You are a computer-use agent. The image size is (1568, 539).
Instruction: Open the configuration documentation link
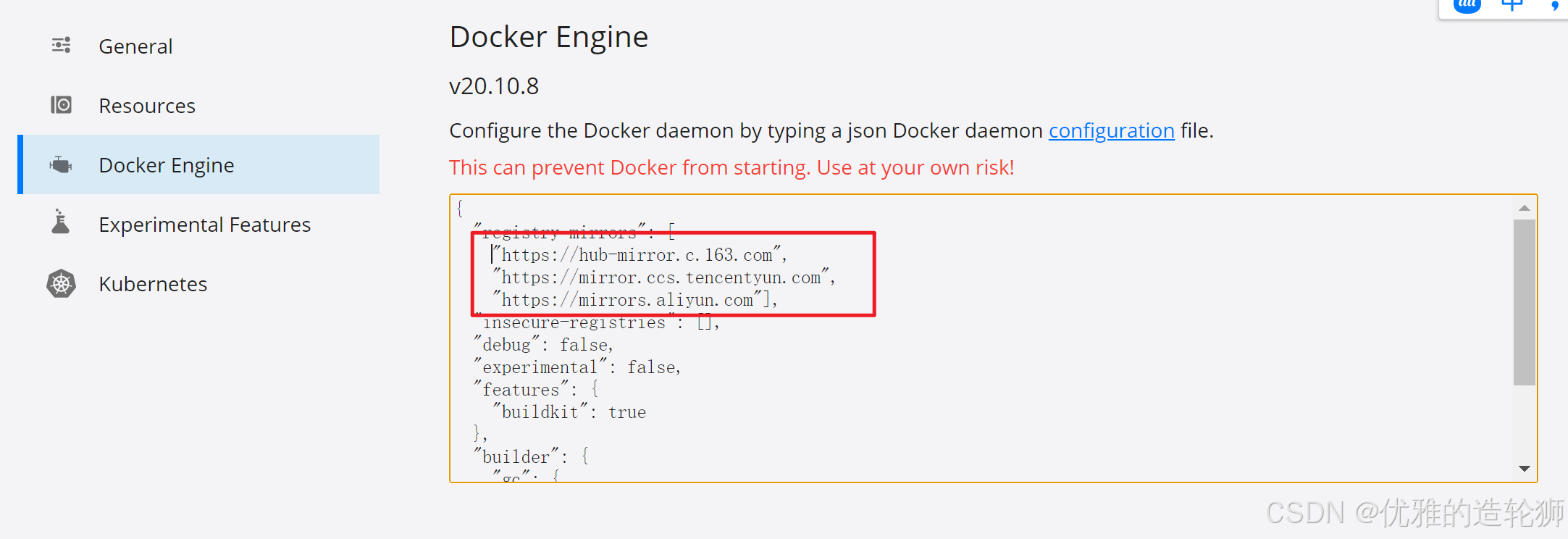pos(1111,130)
